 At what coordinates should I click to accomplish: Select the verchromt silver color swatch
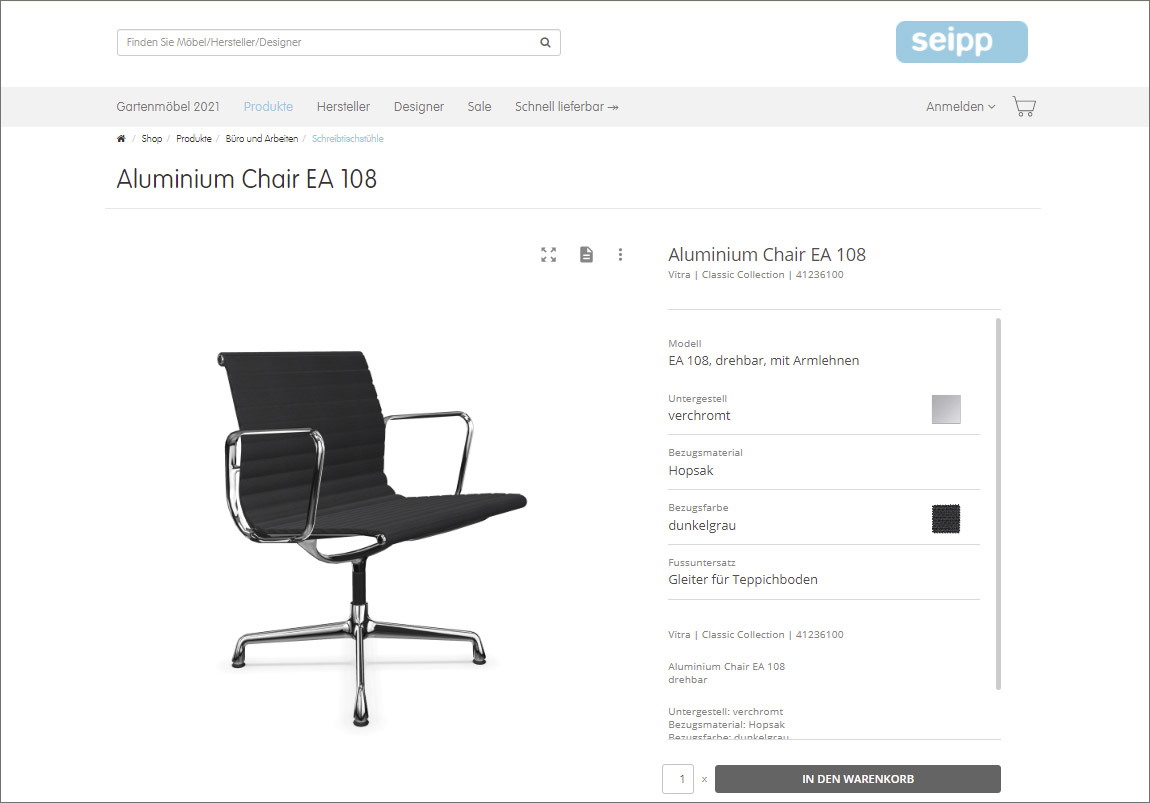click(946, 409)
